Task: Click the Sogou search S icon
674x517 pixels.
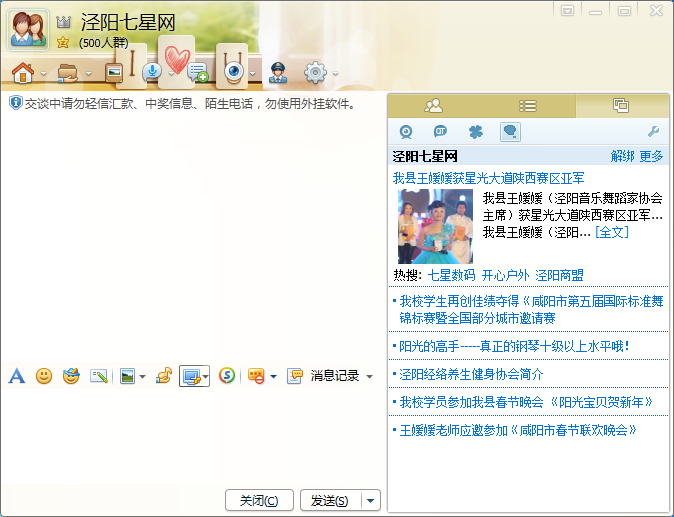Action: click(x=227, y=376)
